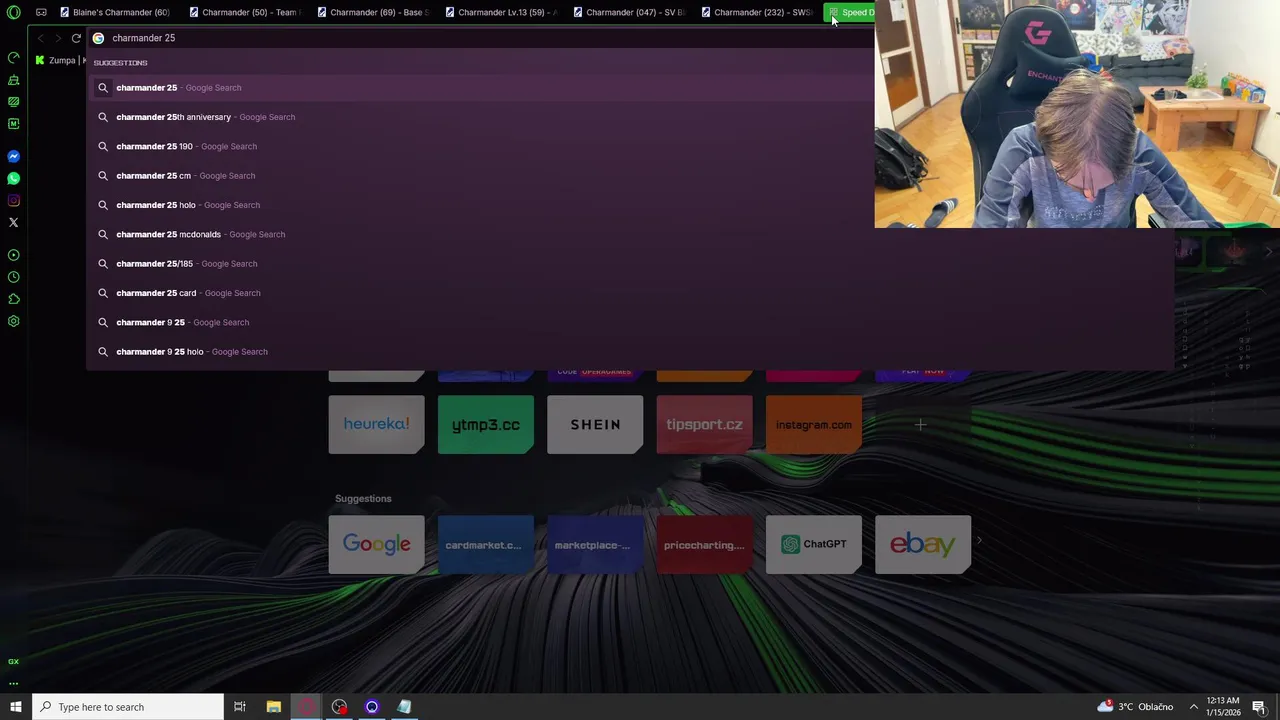Open the cardmarket suggestion tile

pos(486,544)
